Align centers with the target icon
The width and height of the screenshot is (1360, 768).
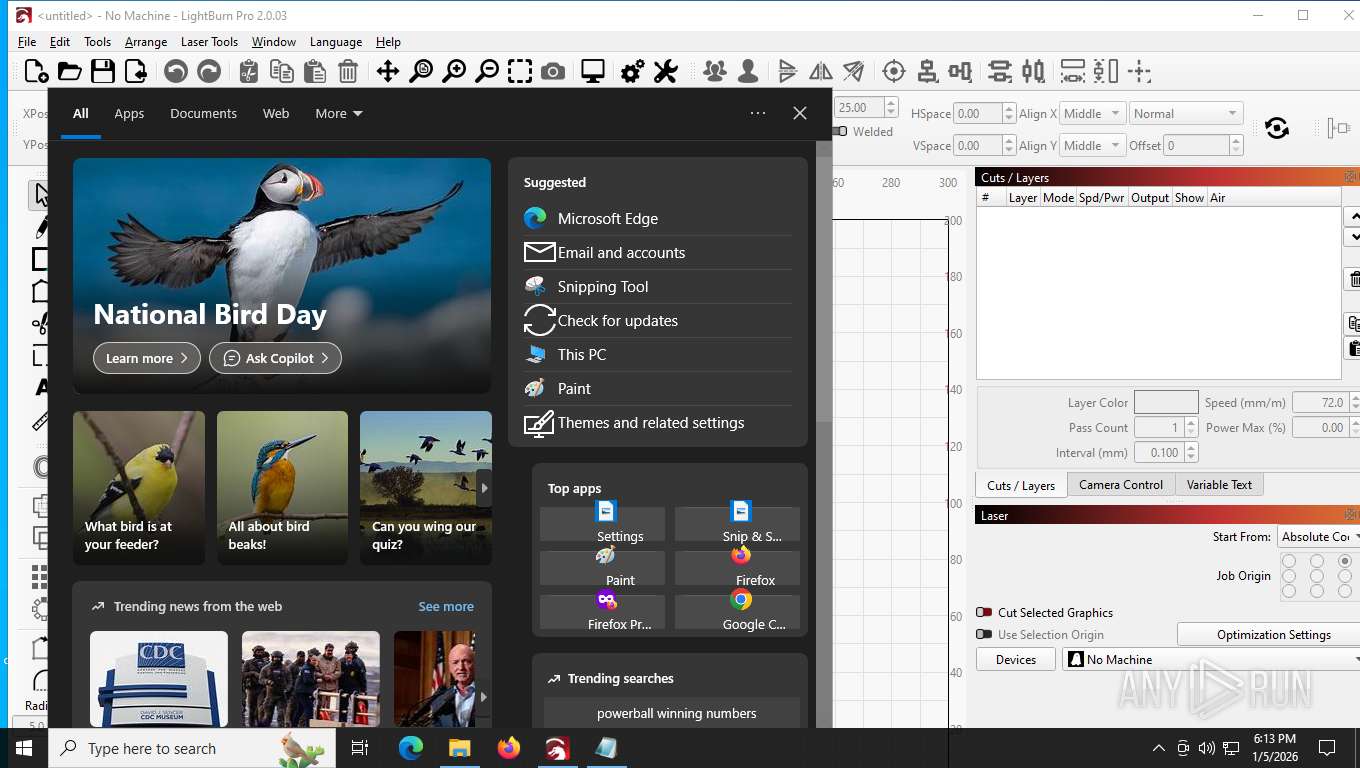coord(894,71)
